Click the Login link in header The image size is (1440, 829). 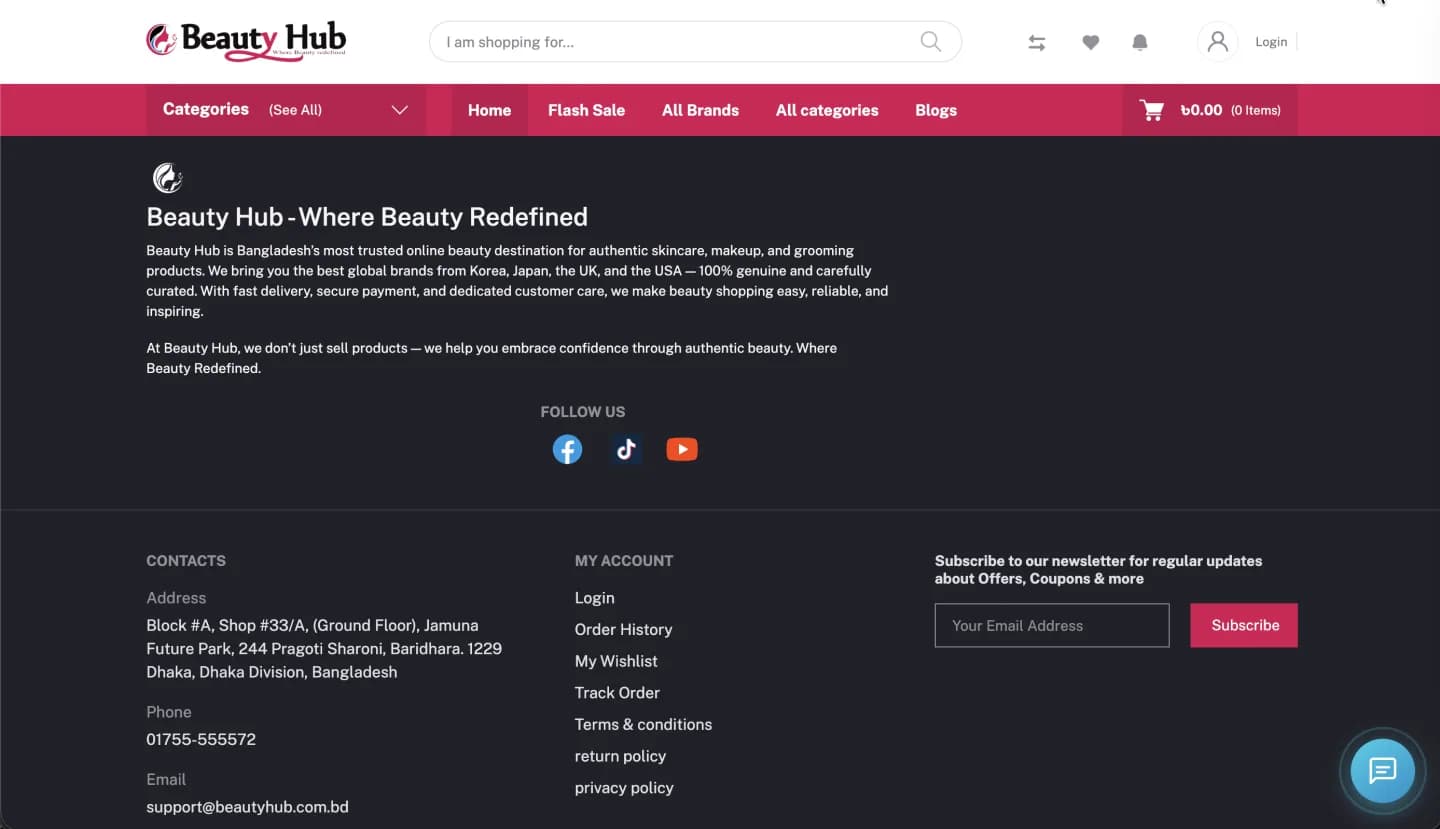pyautogui.click(x=1271, y=42)
